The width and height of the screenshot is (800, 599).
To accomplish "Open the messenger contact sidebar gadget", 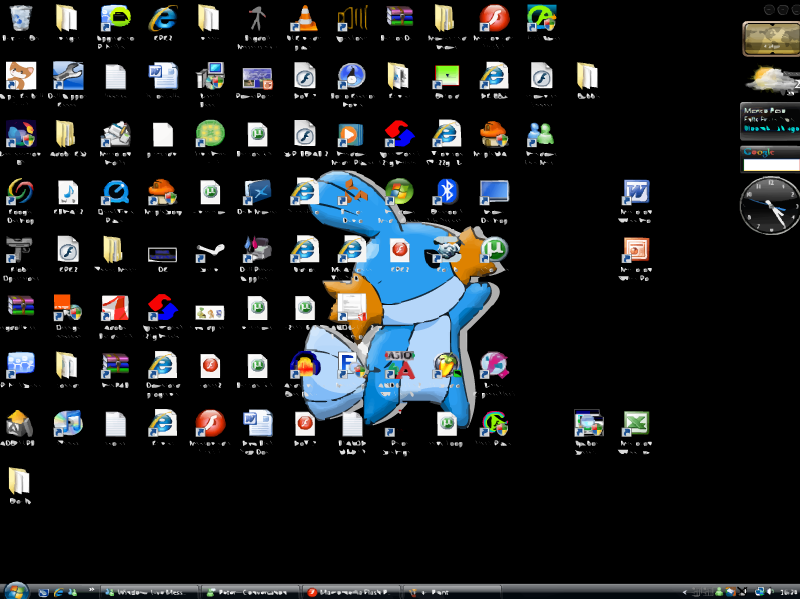I will pos(770,120).
